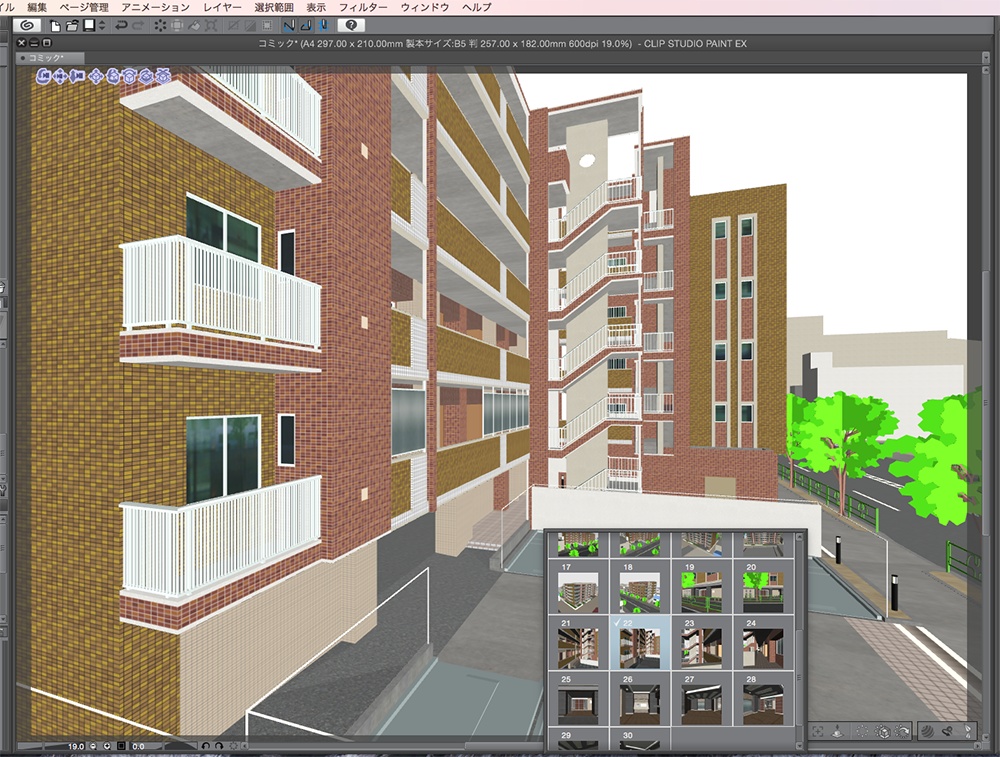Toggle snap to ruler in the toolbar
This screenshot has height=757, width=1000.
(x=288, y=27)
